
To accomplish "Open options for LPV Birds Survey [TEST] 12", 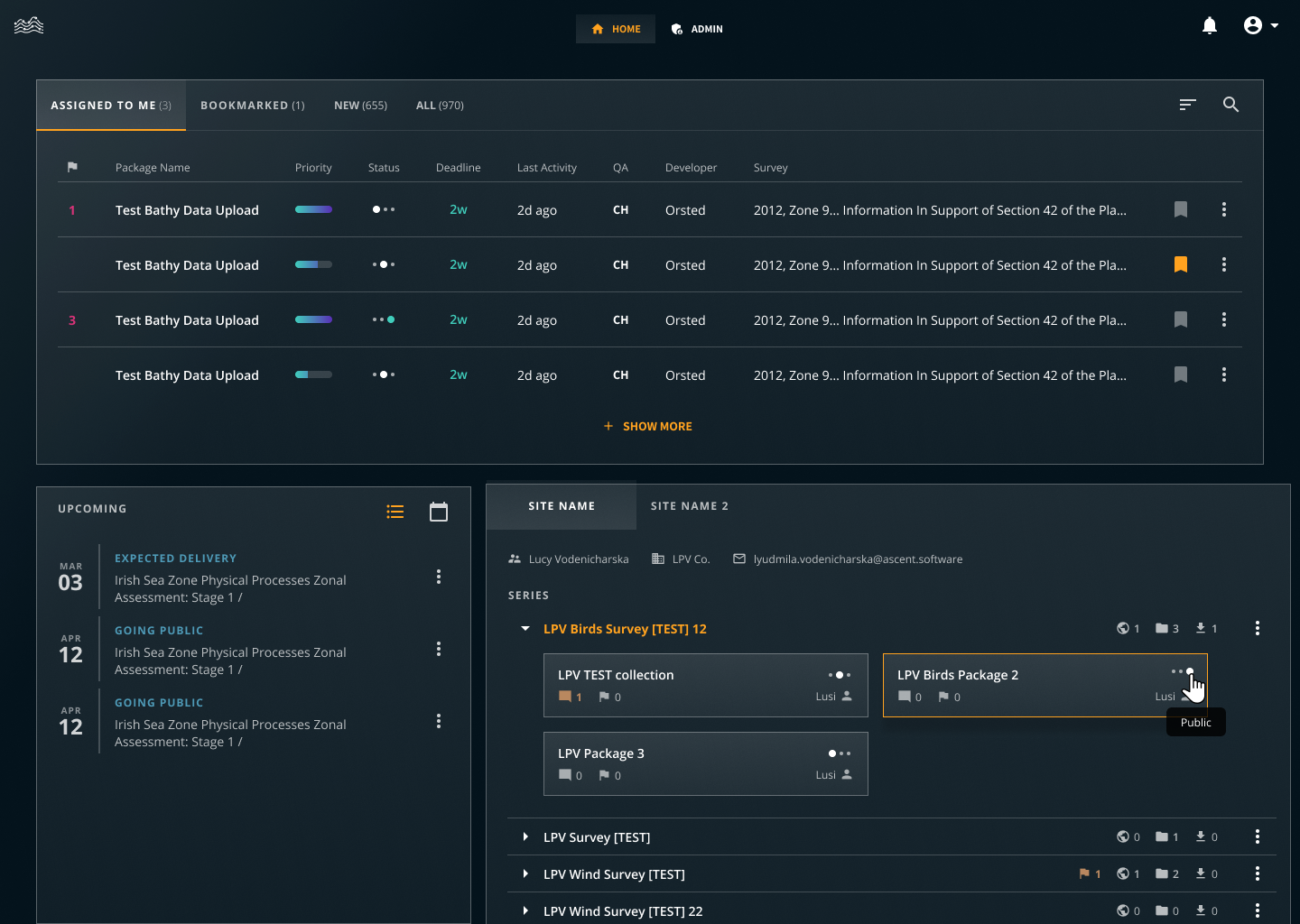I will coord(1258,628).
